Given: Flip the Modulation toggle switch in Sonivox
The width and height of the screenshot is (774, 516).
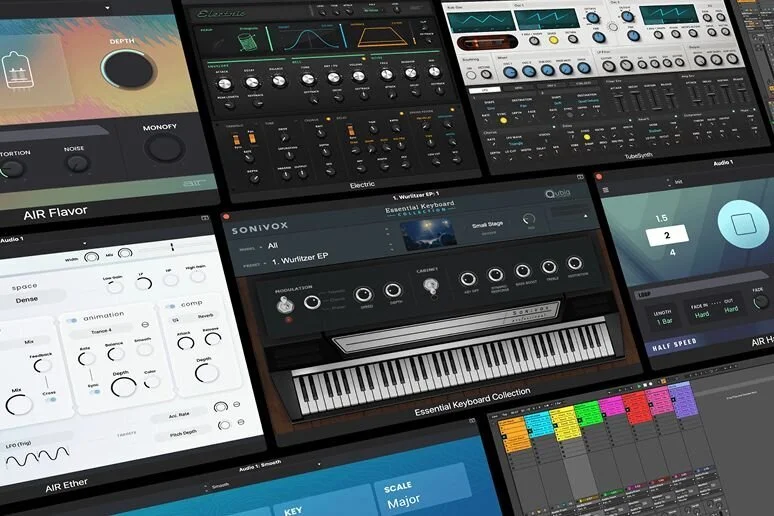Looking at the screenshot, I should point(285,305).
